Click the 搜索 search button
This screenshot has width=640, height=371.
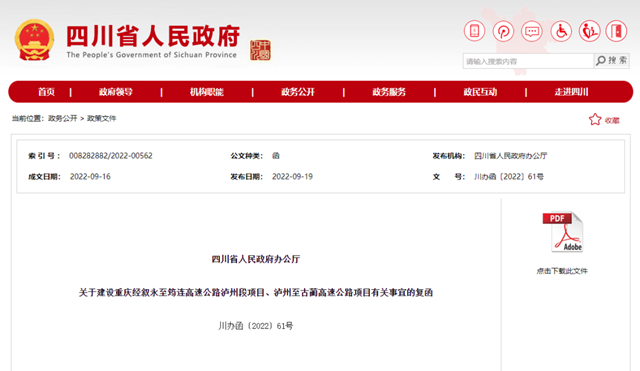(x=611, y=61)
